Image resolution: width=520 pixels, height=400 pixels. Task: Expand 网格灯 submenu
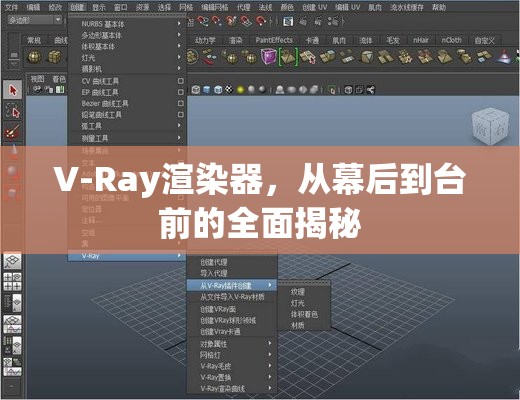[232, 355]
